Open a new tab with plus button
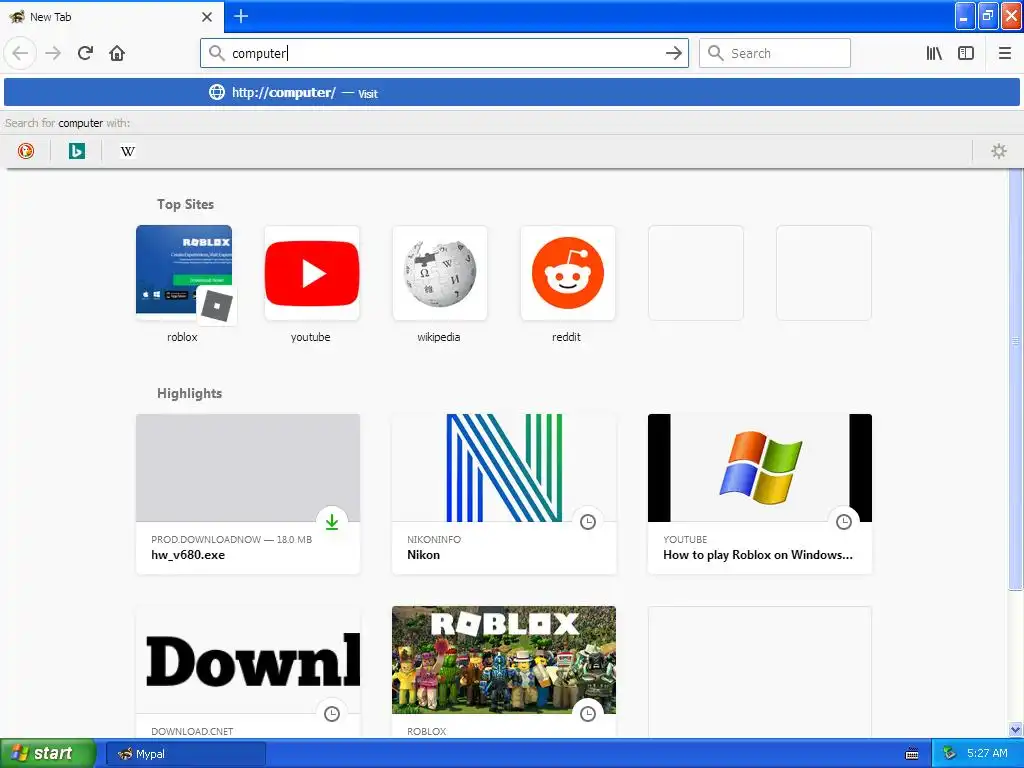The image size is (1024, 768). tap(241, 16)
